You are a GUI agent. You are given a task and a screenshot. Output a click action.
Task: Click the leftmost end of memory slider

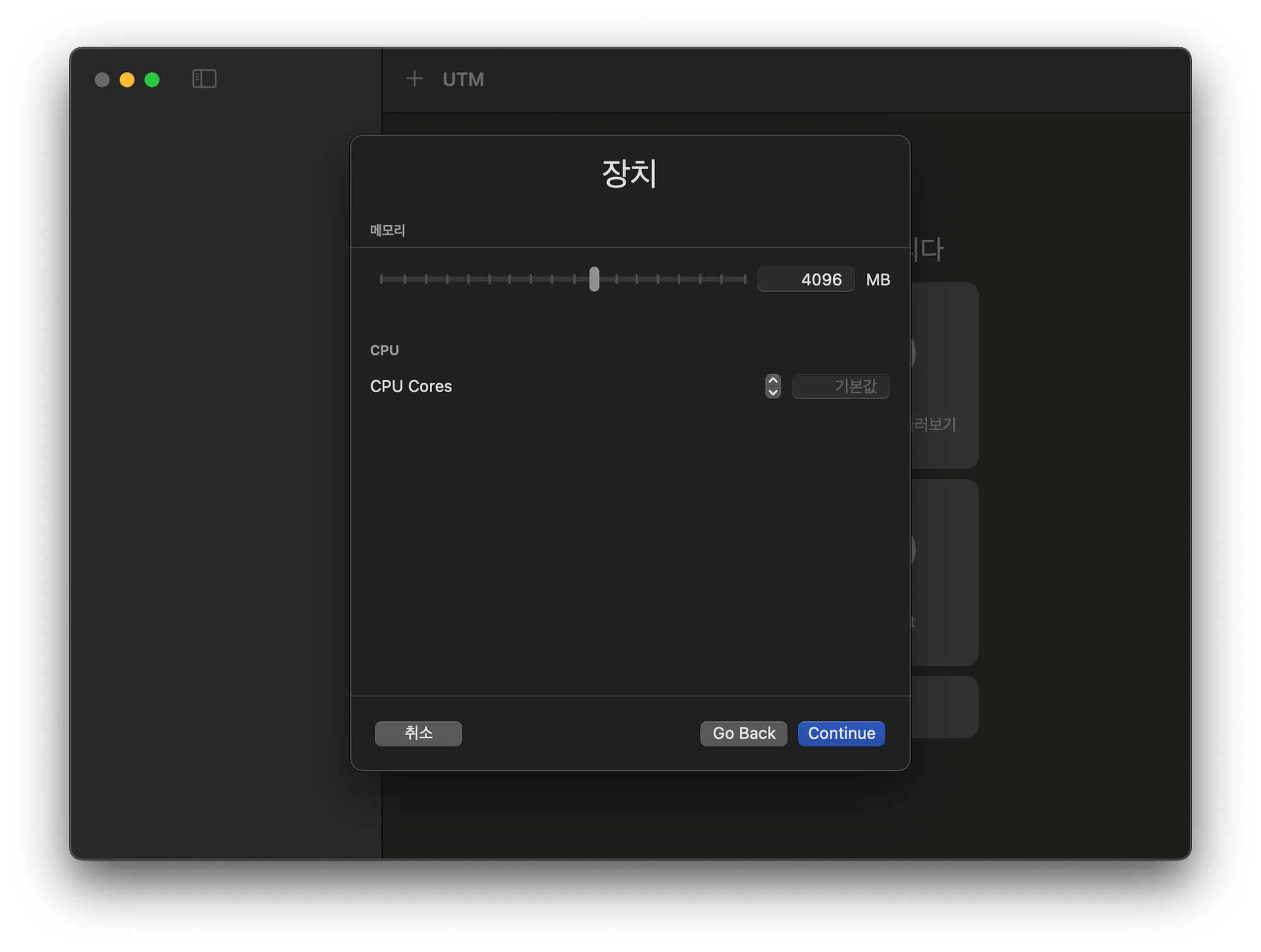tap(381, 279)
